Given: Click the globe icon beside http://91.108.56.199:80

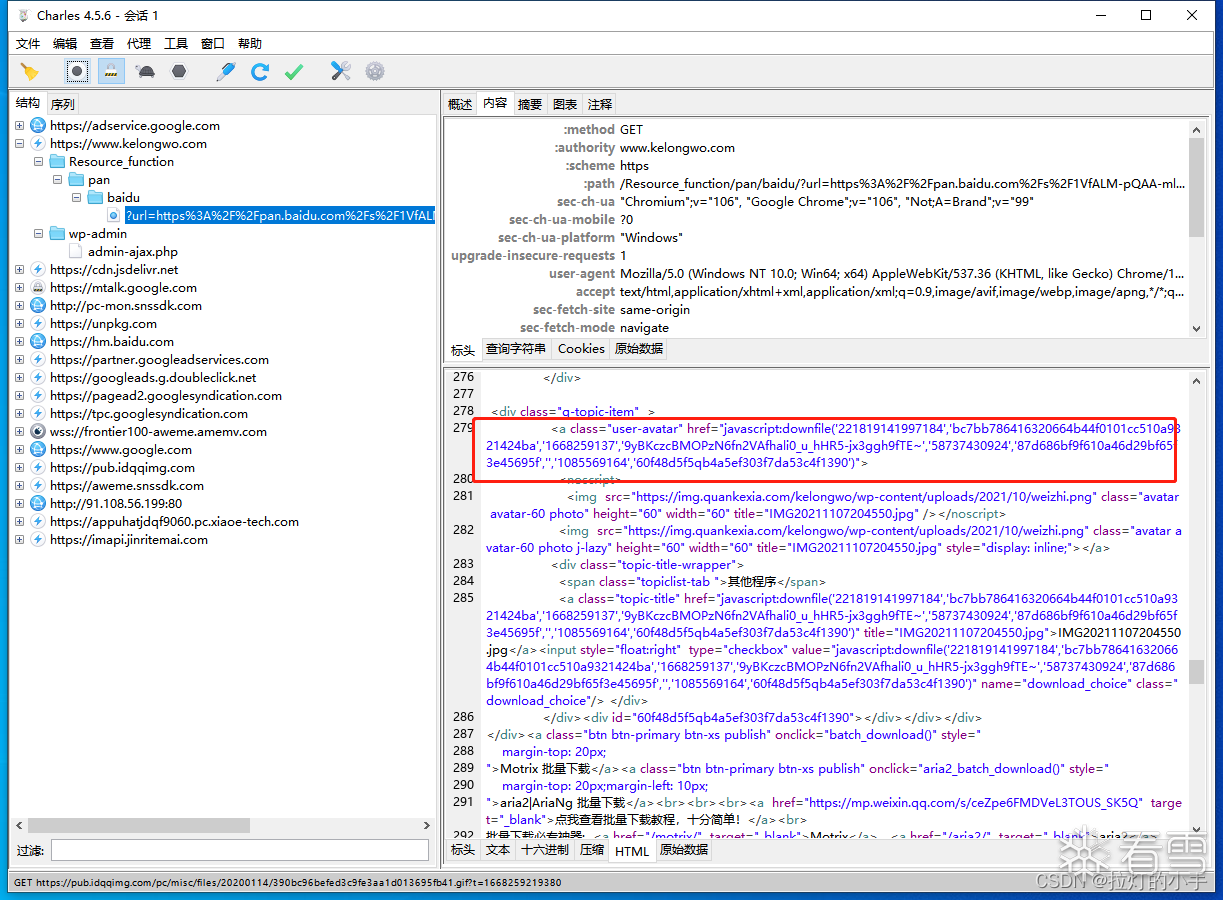Looking at the screenshot, I should [x=39, y=504].
